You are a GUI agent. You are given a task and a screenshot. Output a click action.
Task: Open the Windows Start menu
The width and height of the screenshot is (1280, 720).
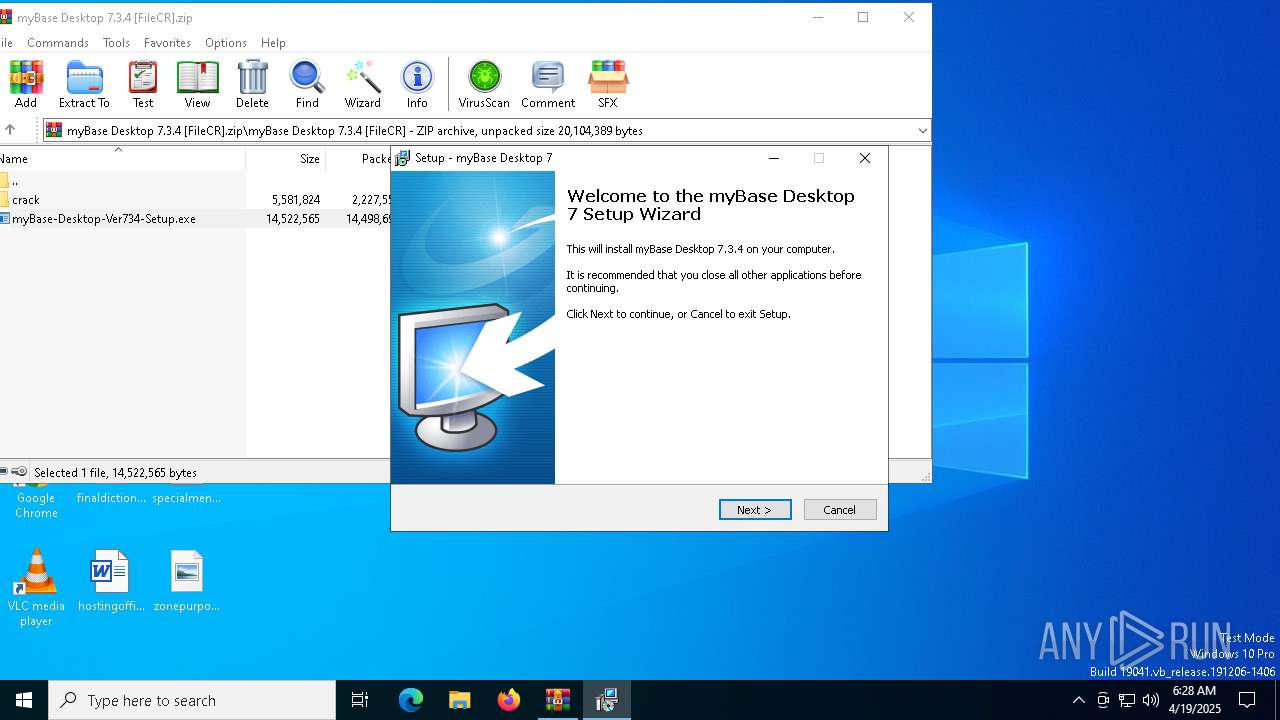(24, 700)
